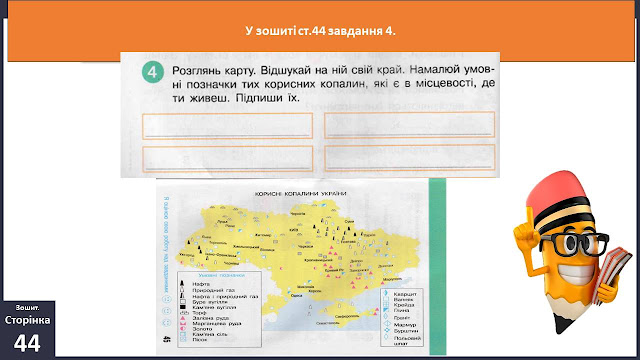Click the upper-left empty answer box
The width and height of the screenshot is (640, 360).
[227, 126]
